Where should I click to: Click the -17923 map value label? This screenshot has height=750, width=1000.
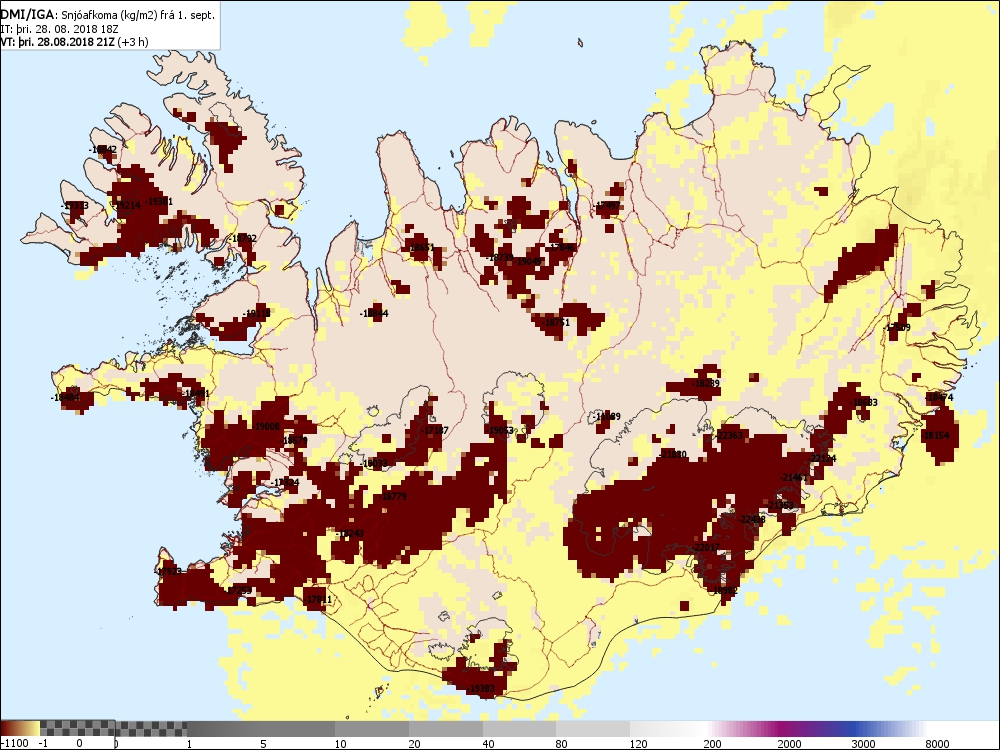click(x=168, y=571)
